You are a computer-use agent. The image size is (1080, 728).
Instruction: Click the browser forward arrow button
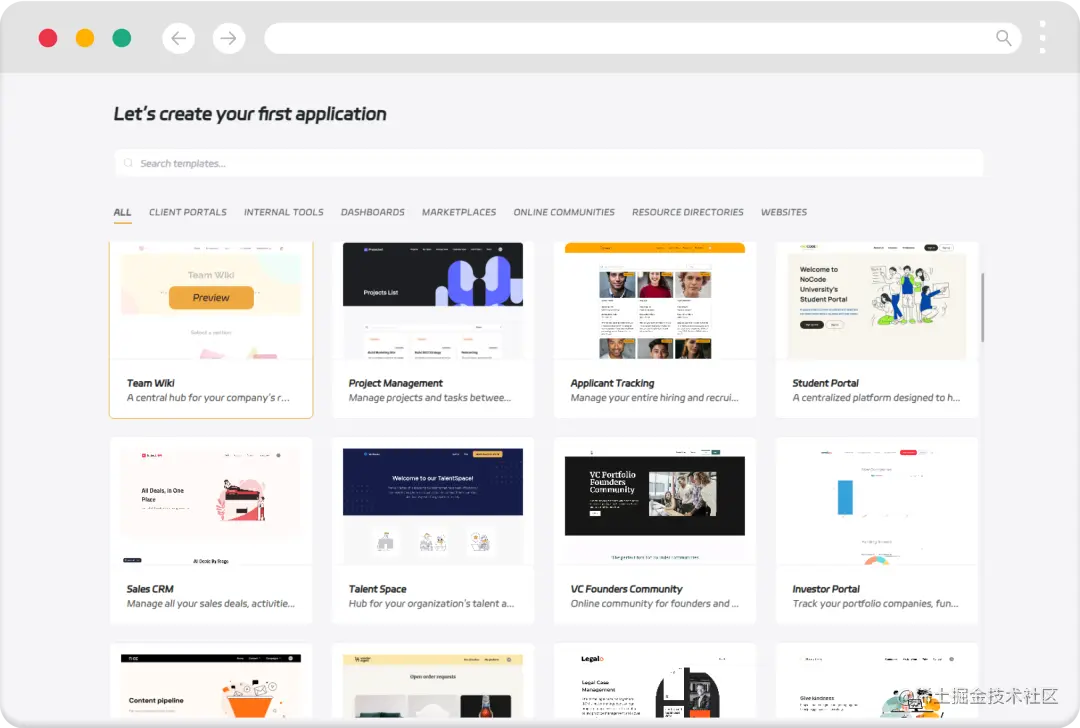pyautogui.click(x=229, y=39)
